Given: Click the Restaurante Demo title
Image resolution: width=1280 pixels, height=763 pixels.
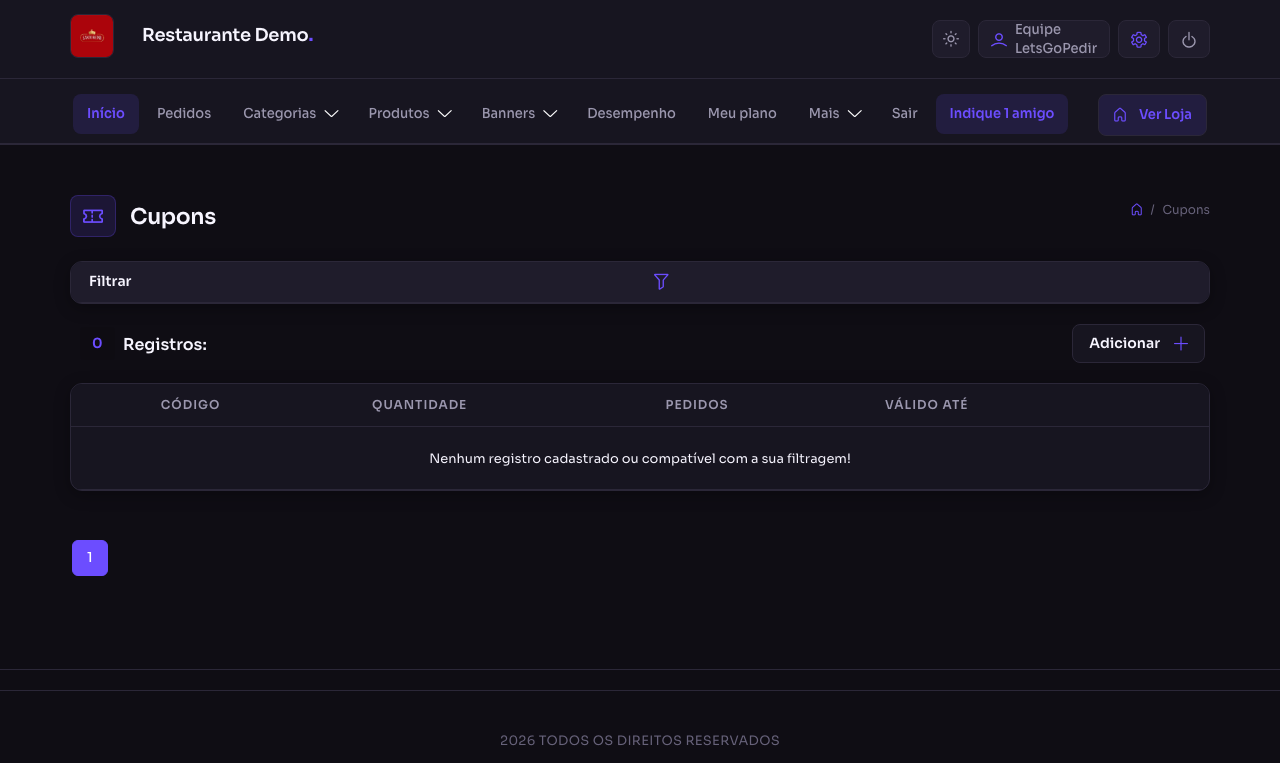Looking at the screenshot, I should click(x=228, y=35).
